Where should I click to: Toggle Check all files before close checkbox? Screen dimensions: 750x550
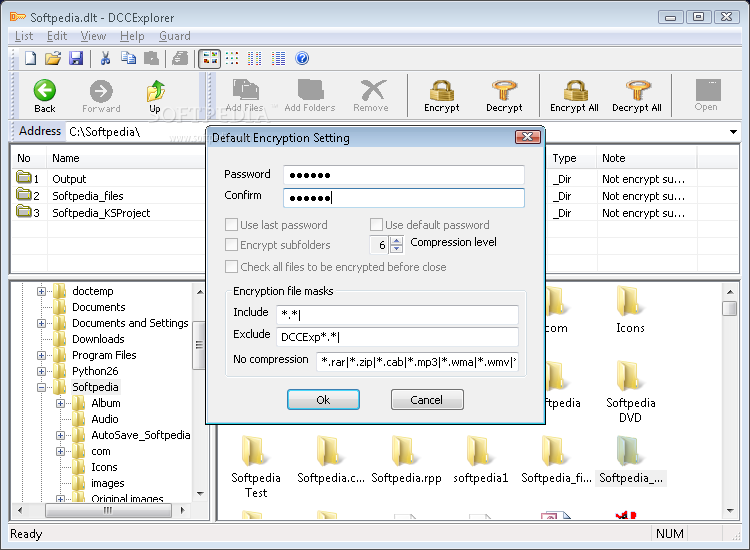(232, 267)
